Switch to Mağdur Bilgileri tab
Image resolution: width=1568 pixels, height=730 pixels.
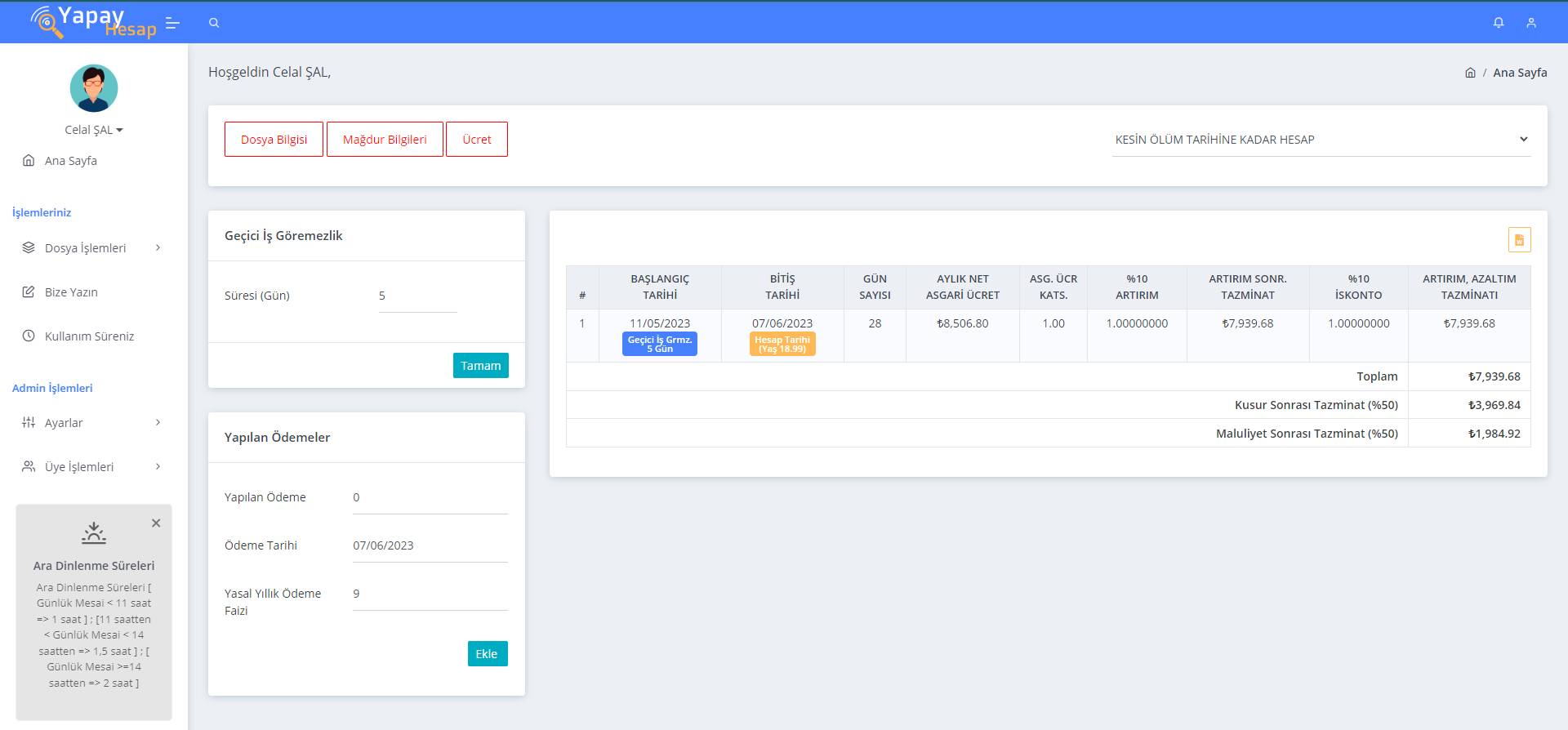point(385,140)
